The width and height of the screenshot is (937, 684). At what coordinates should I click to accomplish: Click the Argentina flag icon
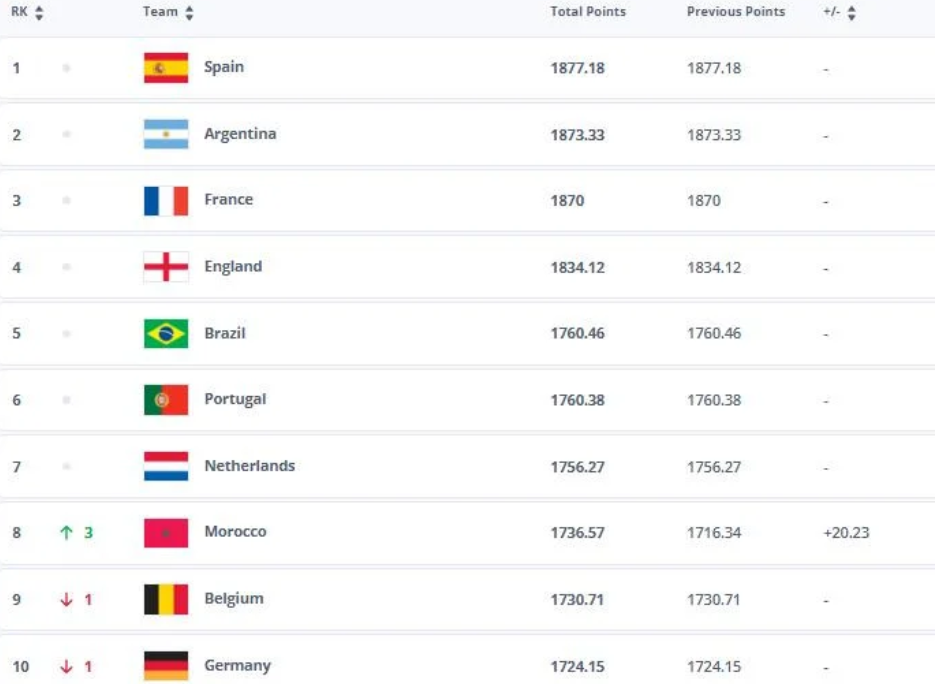[x=166, y=134]
